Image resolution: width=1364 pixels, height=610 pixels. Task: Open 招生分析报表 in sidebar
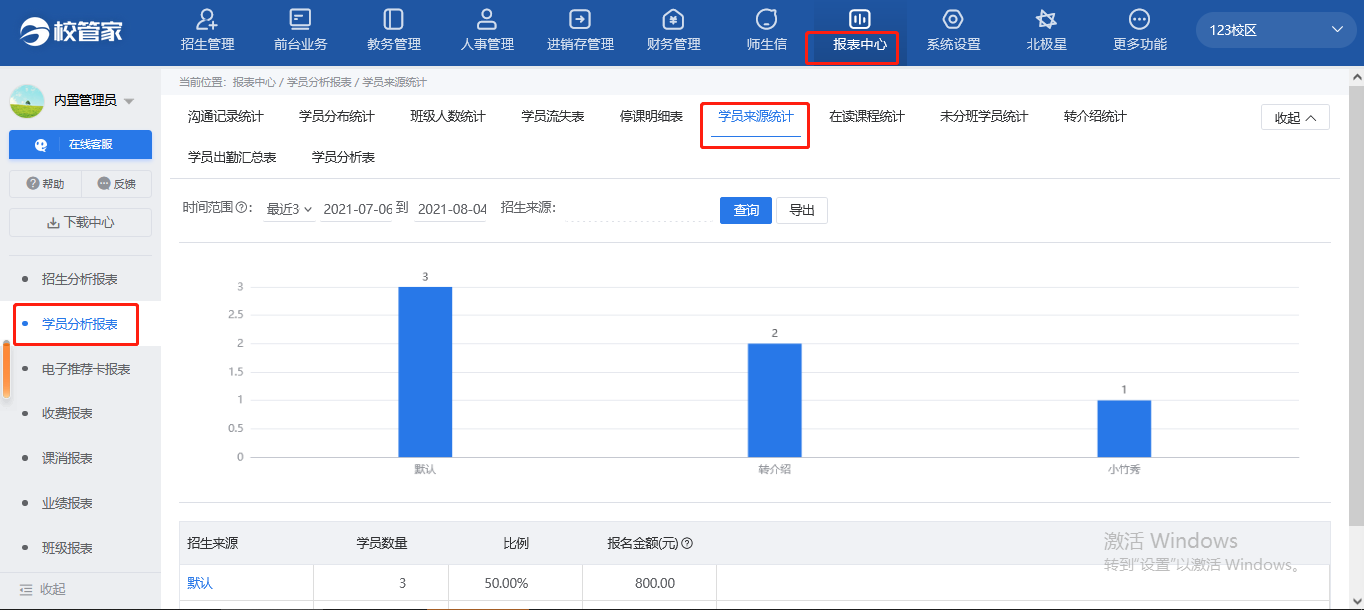click(x=80, y=279)
